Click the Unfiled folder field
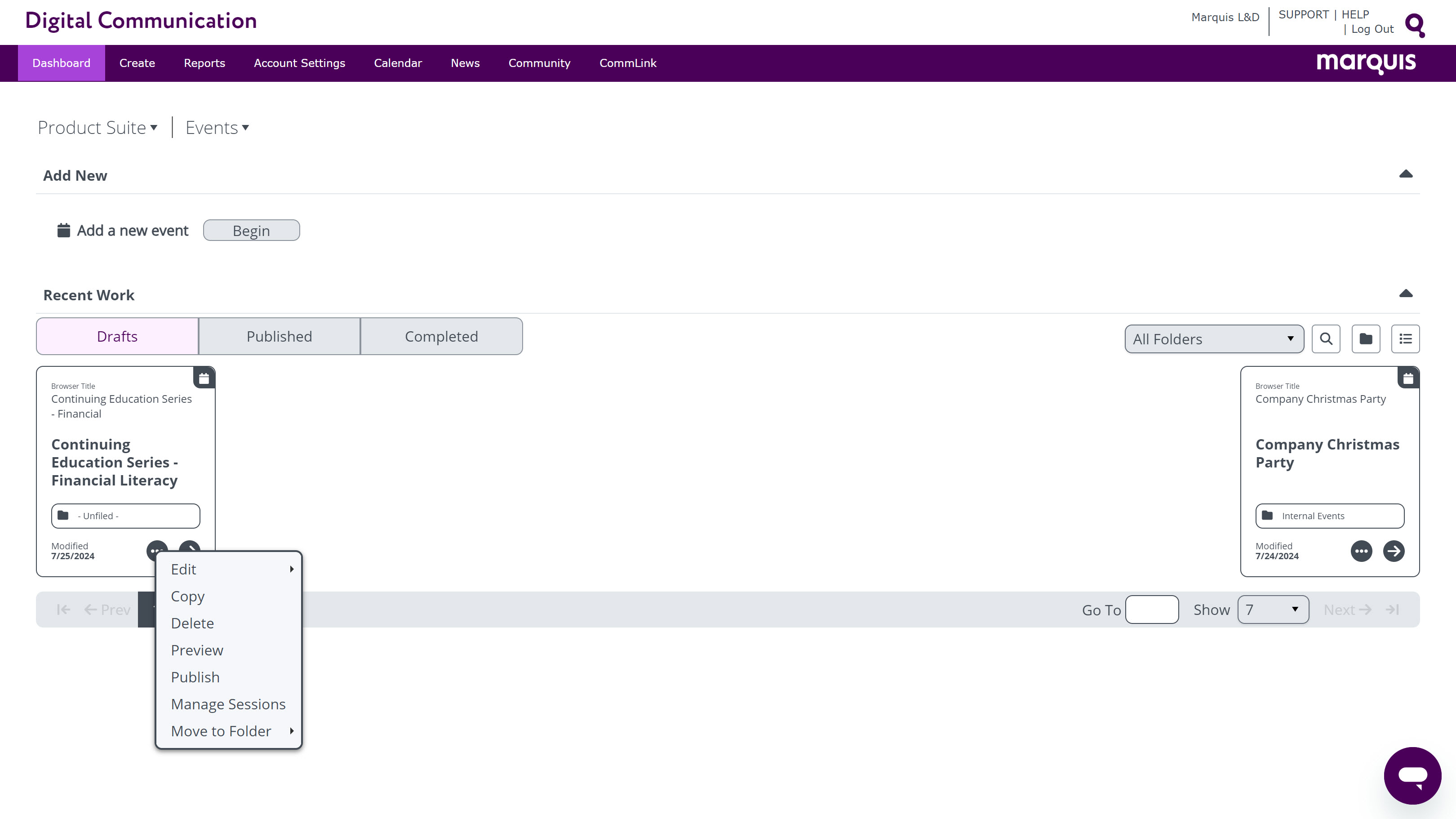 click(125, 516)
